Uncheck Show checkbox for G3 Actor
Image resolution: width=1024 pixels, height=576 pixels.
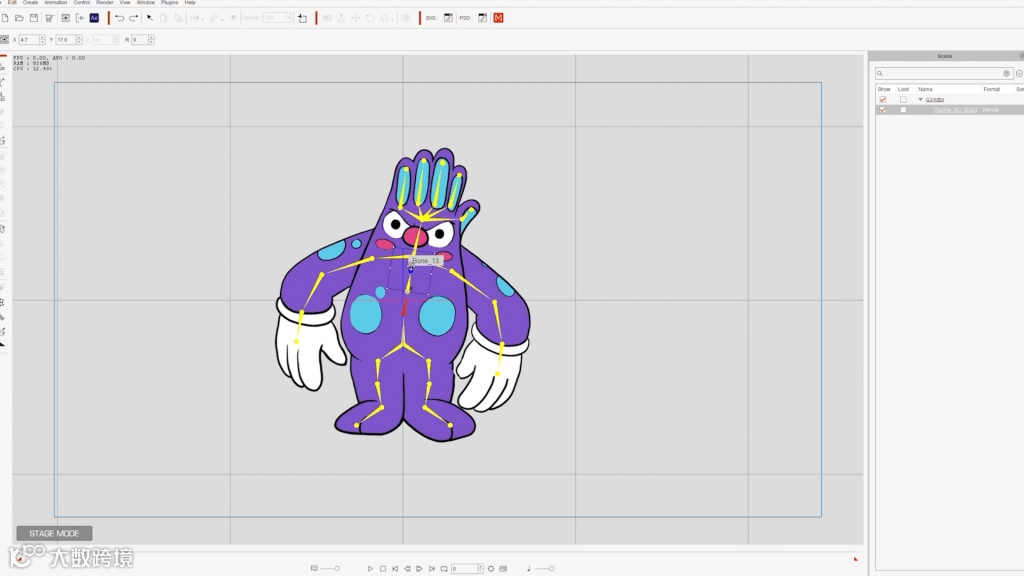click(883, 100)
